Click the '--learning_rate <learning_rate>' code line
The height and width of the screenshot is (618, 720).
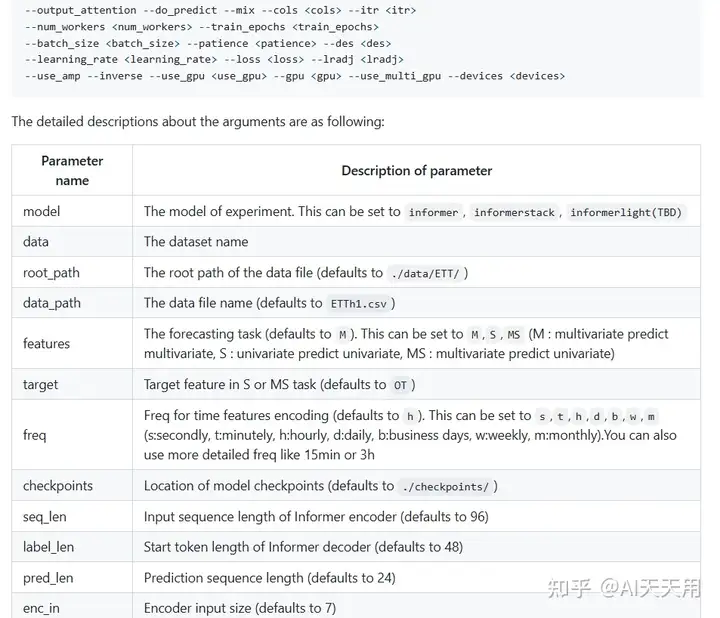pos(214,59)
